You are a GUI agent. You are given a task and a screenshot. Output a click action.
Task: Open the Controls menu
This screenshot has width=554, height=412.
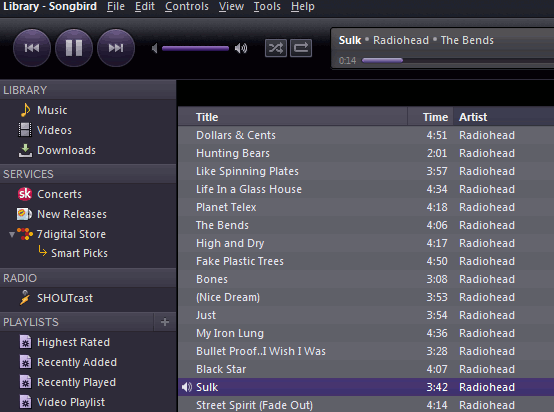(187, 6)
